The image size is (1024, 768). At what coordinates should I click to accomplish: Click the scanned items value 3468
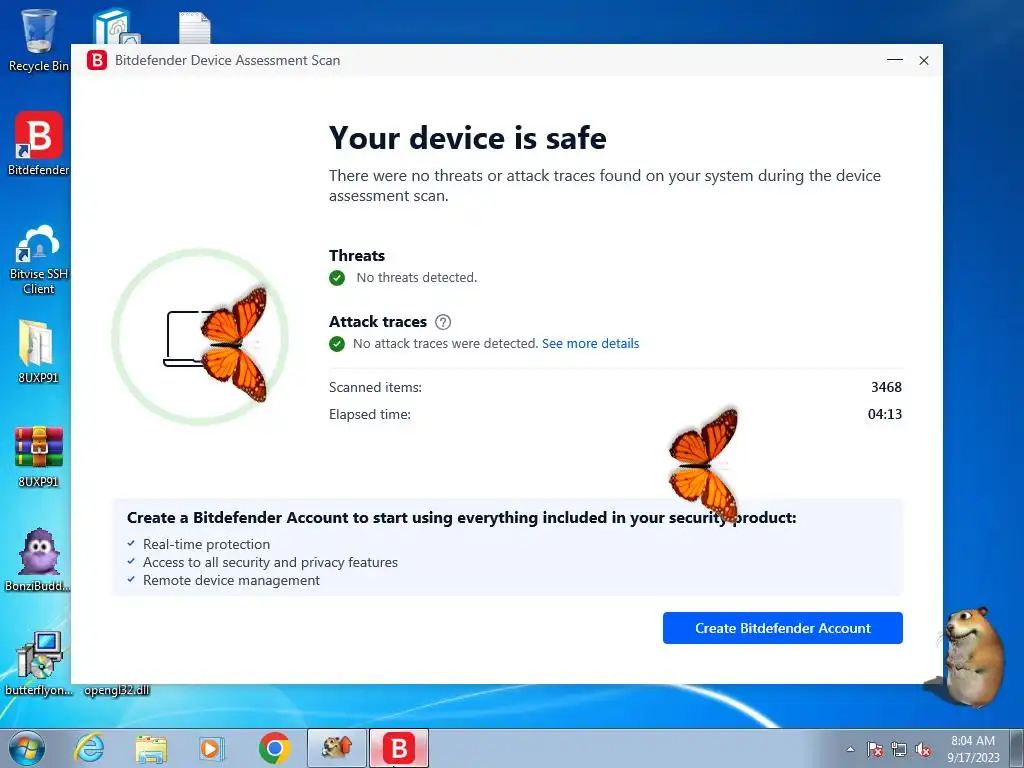886,387
